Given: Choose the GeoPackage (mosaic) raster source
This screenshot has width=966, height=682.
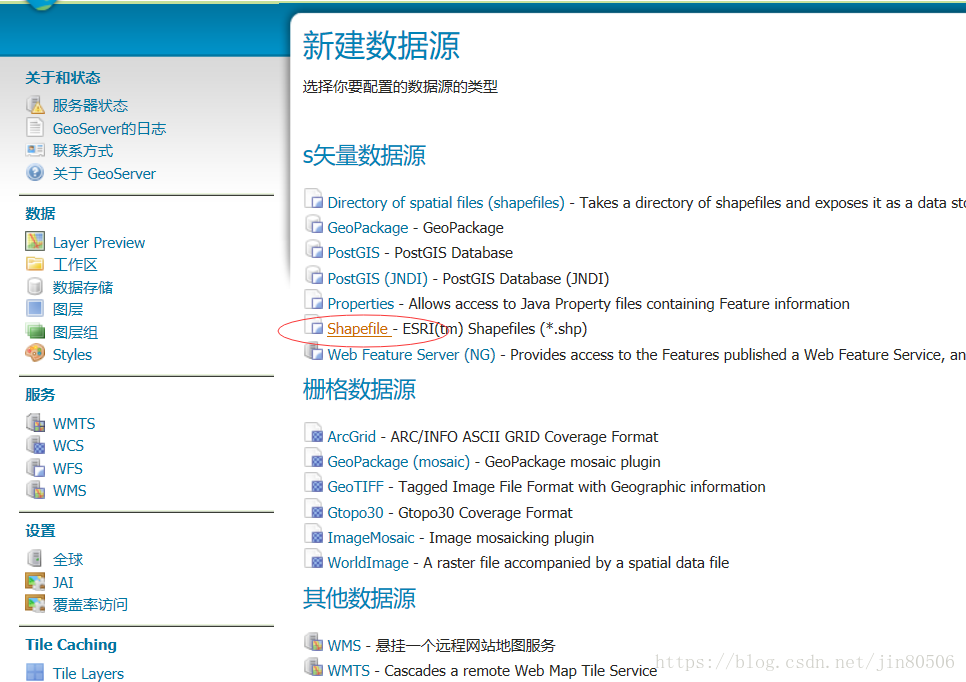Looking at the screenshot, I should (x=399, y=462).
